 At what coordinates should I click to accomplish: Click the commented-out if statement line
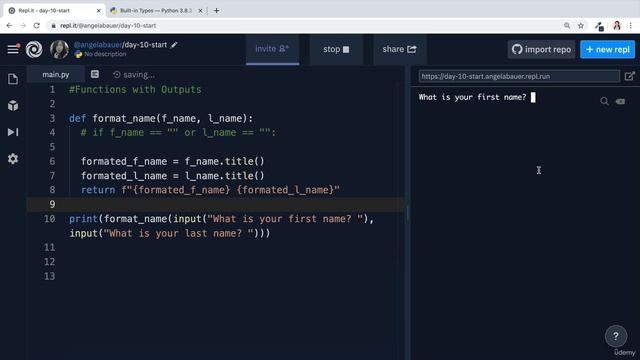point(178,133)
